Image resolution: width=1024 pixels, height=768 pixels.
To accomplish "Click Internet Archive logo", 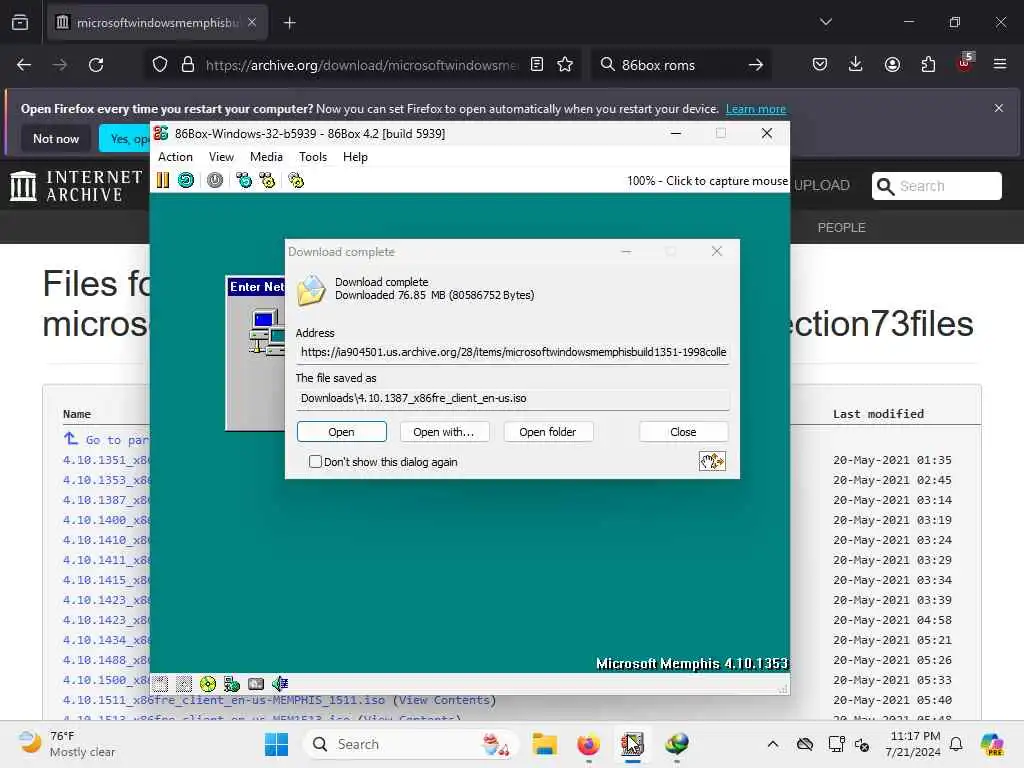I will [76, 186].
